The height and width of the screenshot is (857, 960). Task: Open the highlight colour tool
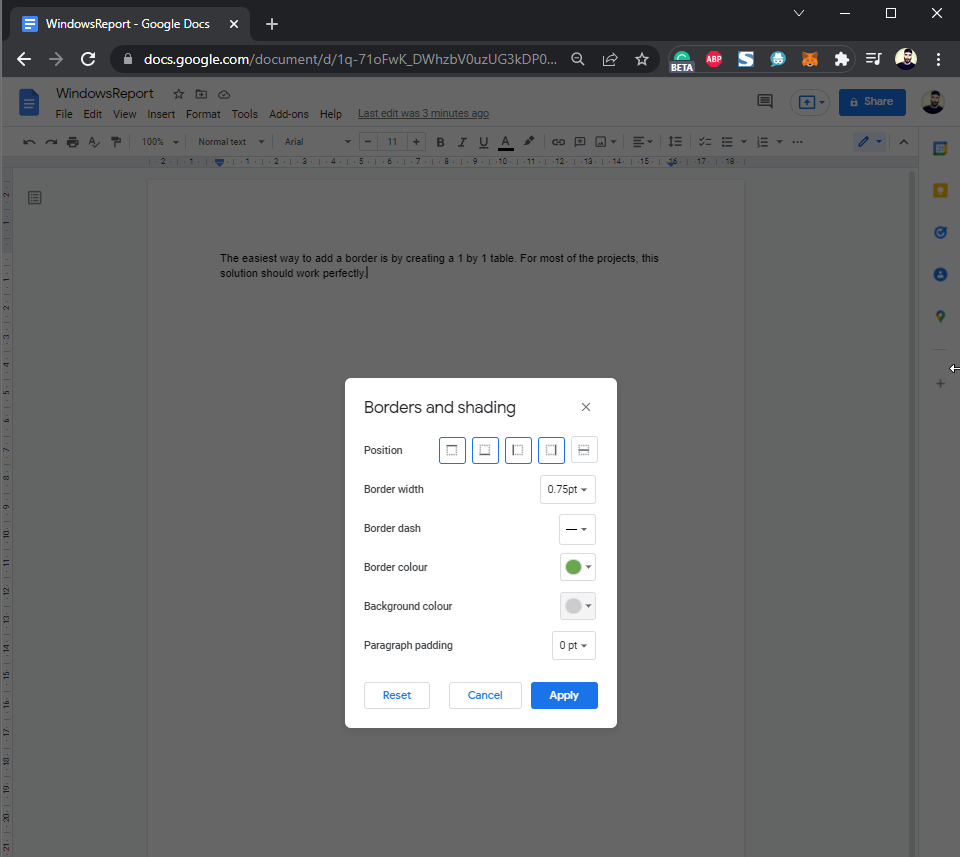tap(529, 142)
